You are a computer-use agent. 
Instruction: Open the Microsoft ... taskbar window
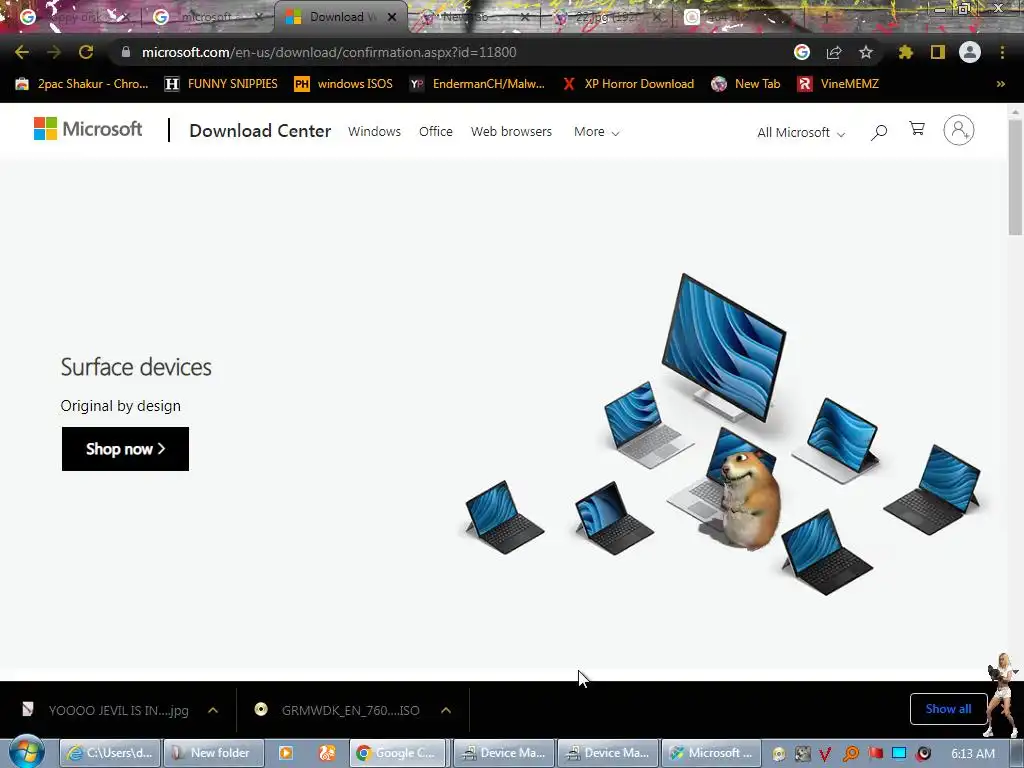(711, 753)
